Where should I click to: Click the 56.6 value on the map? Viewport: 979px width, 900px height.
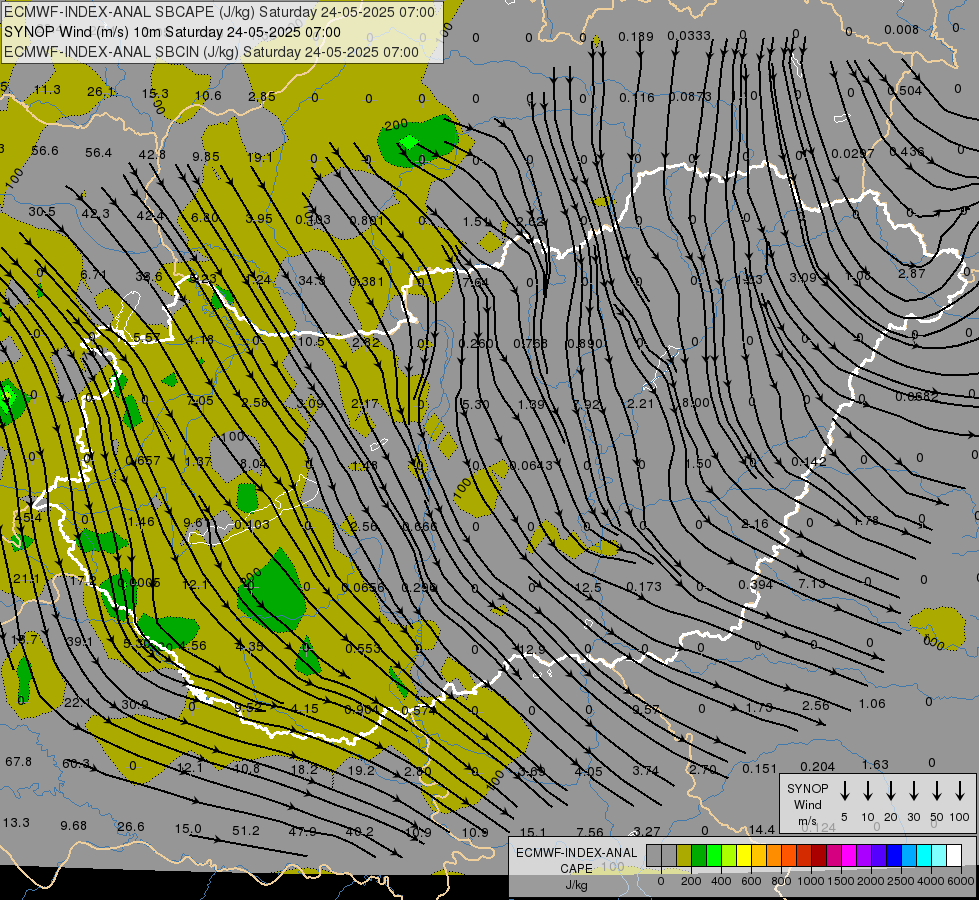tap(44, 151)
